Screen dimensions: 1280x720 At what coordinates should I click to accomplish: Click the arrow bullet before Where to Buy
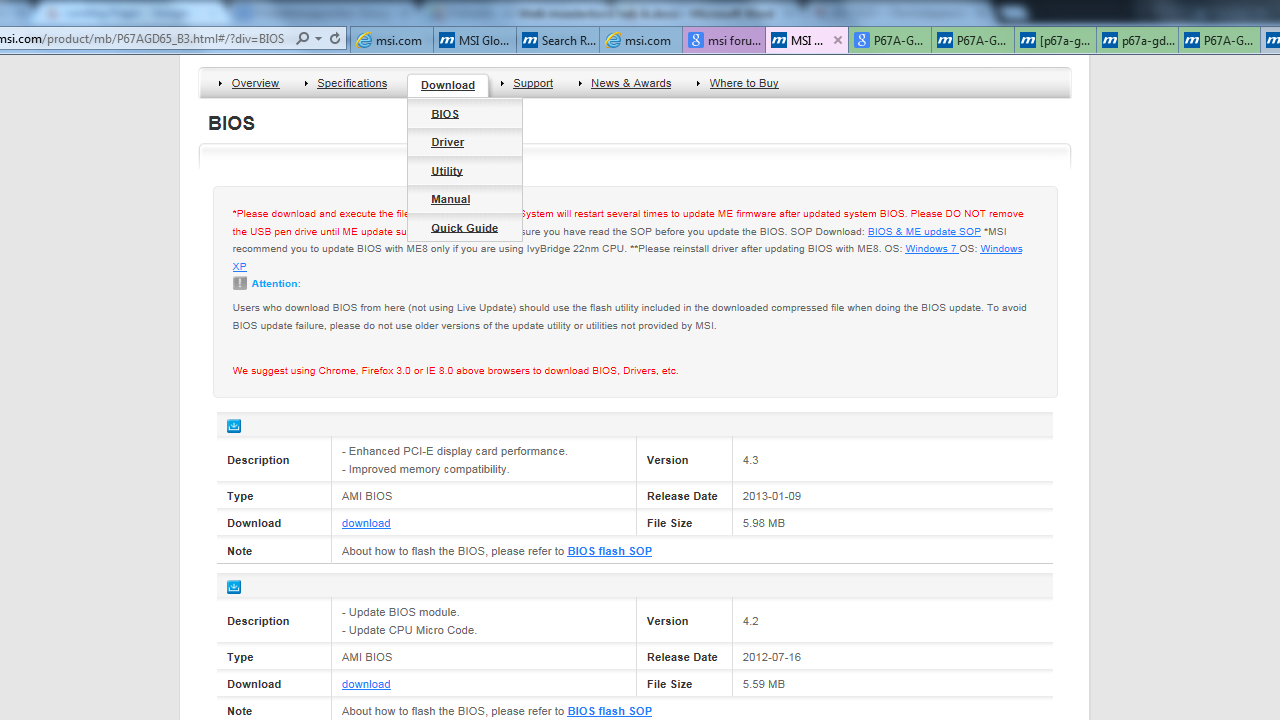(x=699, y=83)
